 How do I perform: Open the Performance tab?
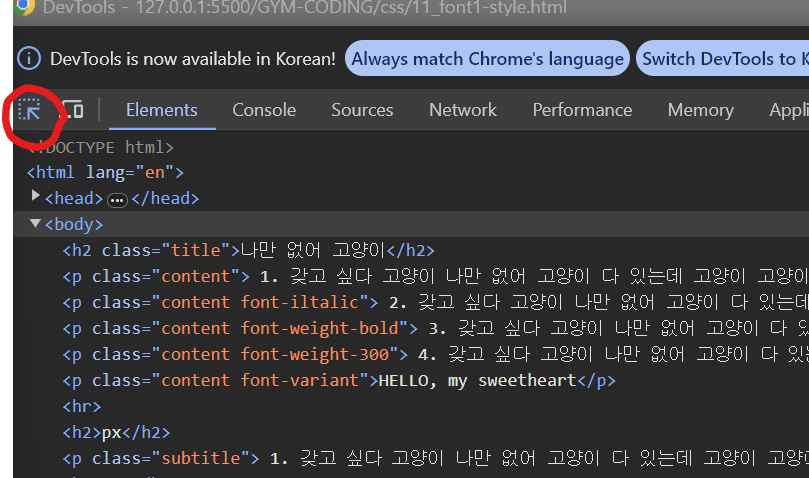582,110
